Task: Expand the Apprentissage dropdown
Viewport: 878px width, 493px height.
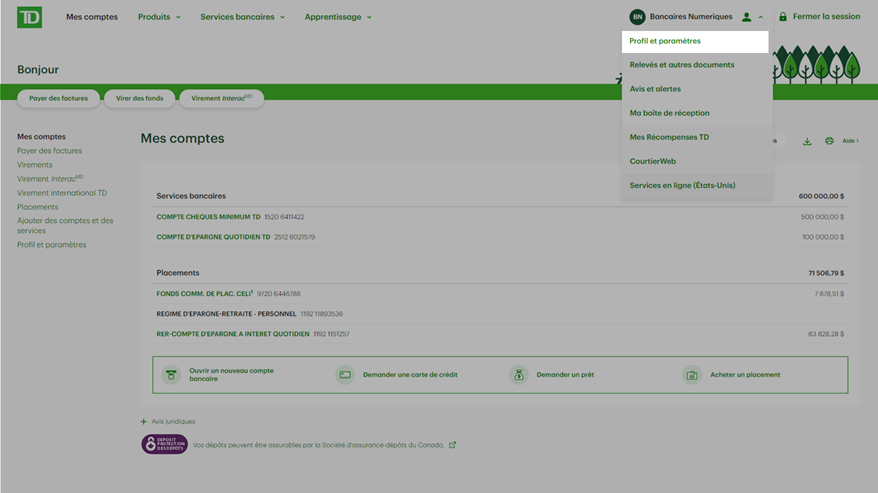Action: point(338,17)
